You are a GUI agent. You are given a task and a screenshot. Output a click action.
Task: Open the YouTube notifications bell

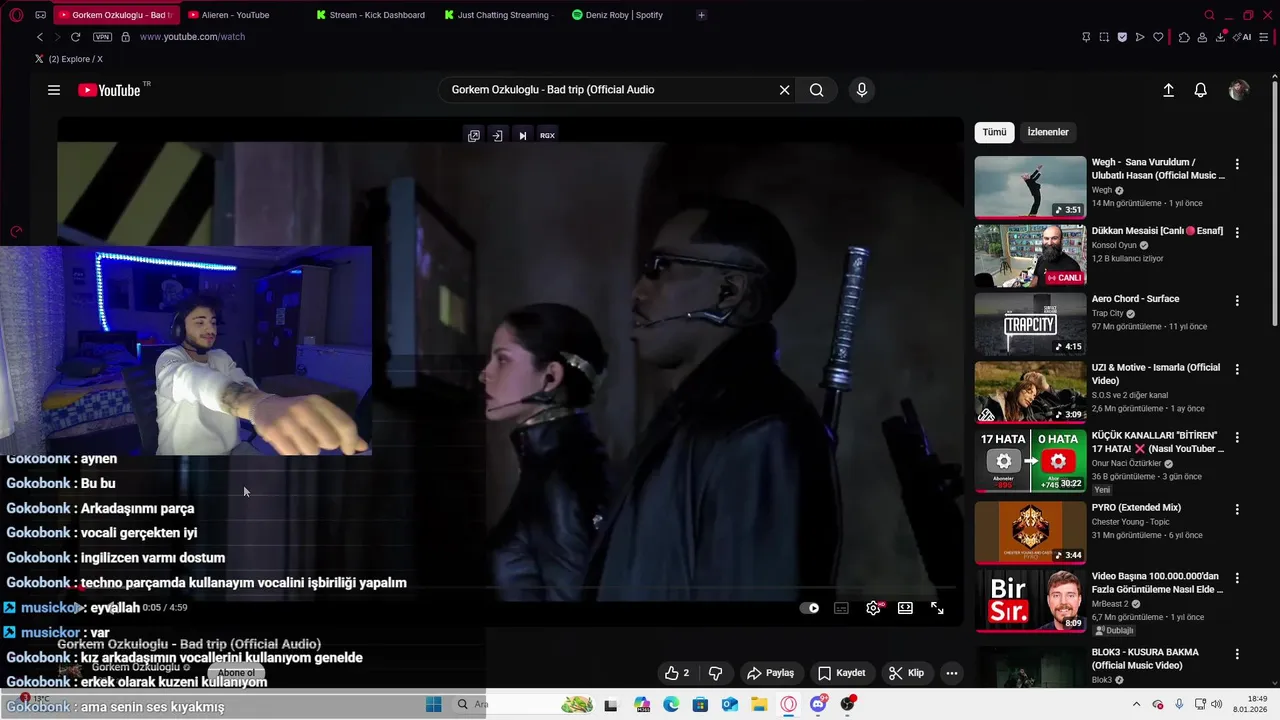point(1201,90)
